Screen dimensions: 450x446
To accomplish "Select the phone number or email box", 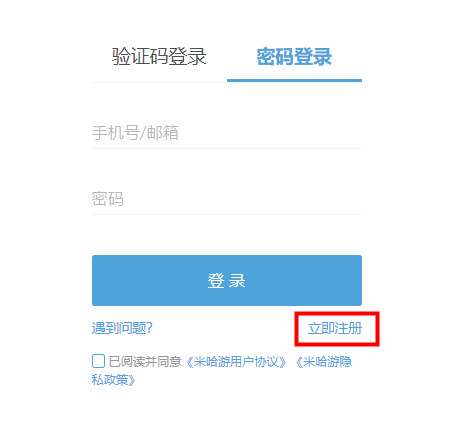I will (x=227, y=133).
